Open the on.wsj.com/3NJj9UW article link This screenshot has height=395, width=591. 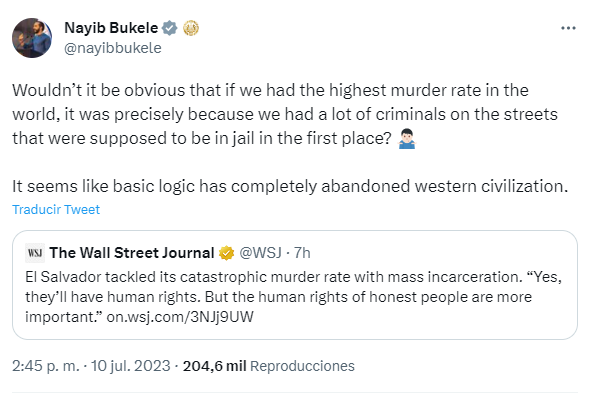(x=180, y=317)
